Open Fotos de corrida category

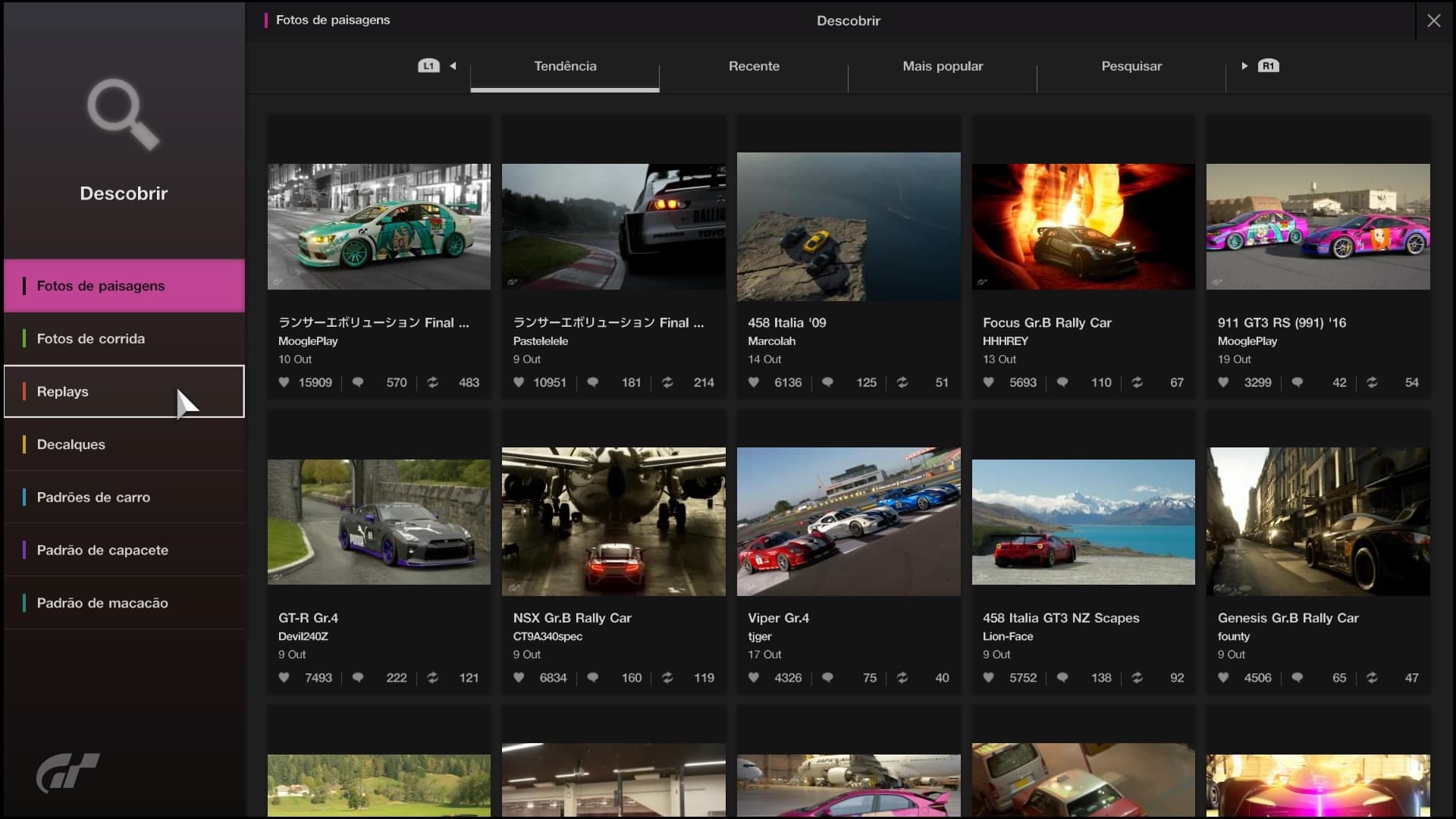(124, 339)
